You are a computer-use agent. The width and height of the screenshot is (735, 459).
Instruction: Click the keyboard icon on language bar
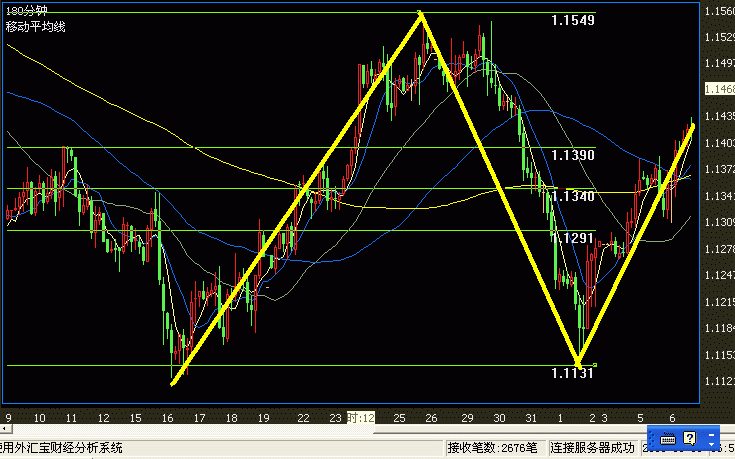(x=668, y=439)
